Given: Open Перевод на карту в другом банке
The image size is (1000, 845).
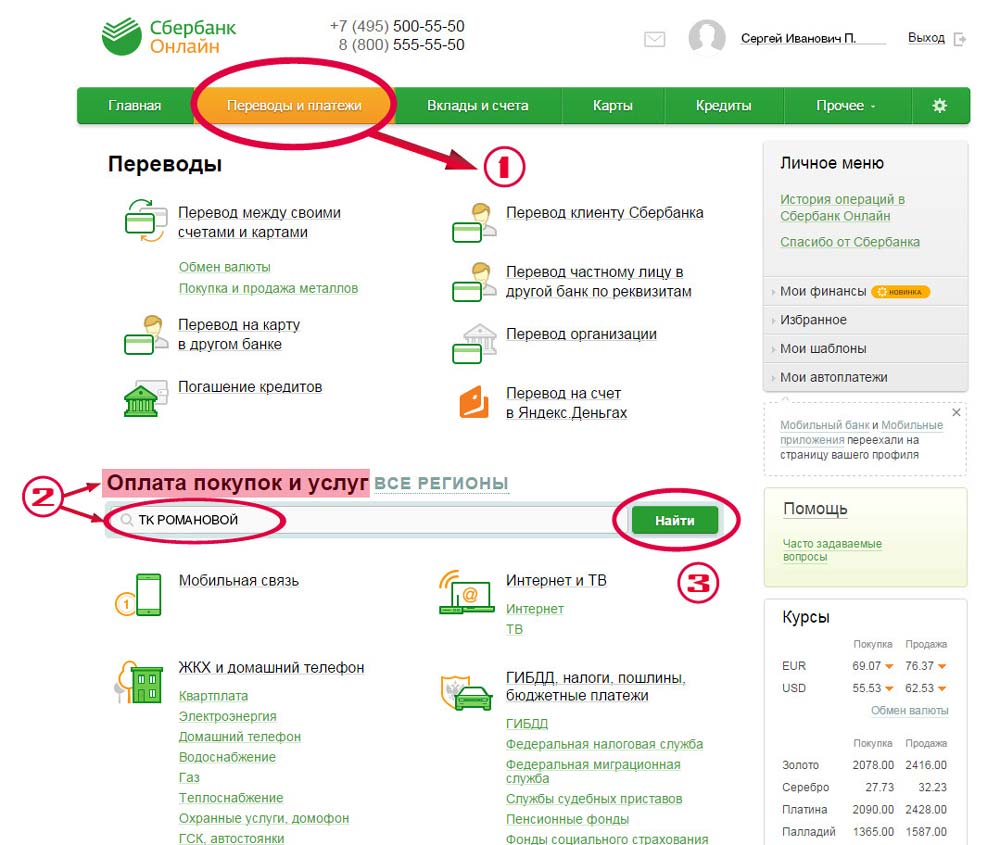Looking at the screenshot, I should point(239,334).
